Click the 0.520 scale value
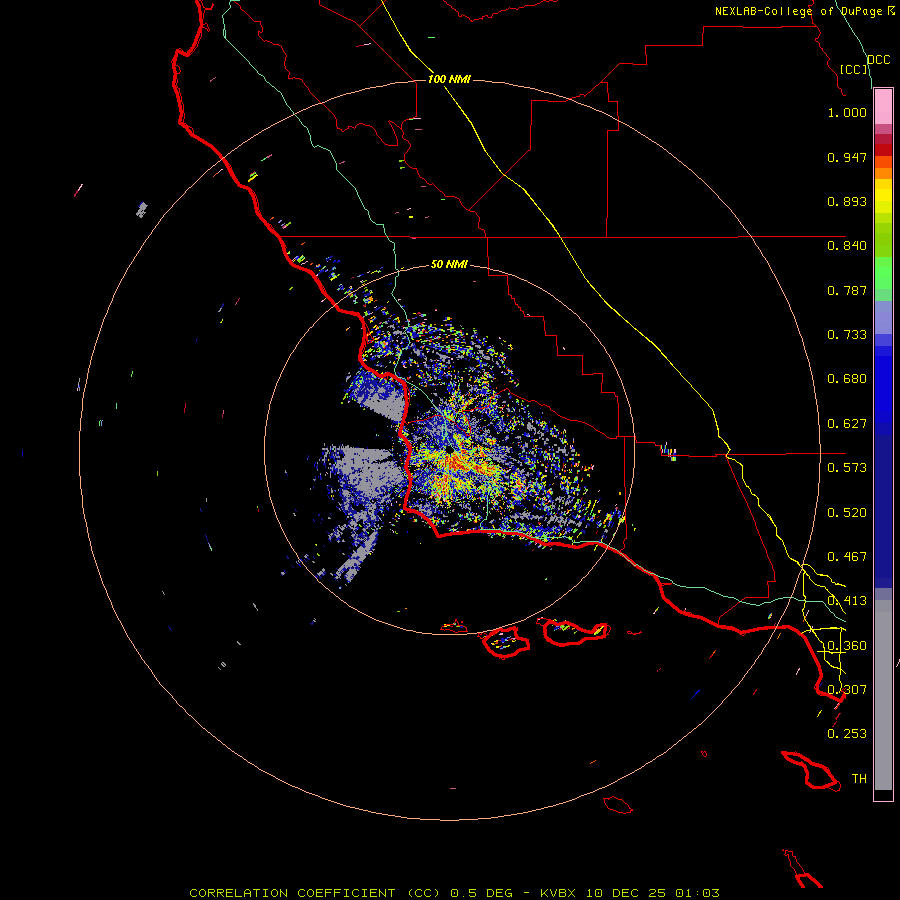900x900 pixels. tap(847, 513)
